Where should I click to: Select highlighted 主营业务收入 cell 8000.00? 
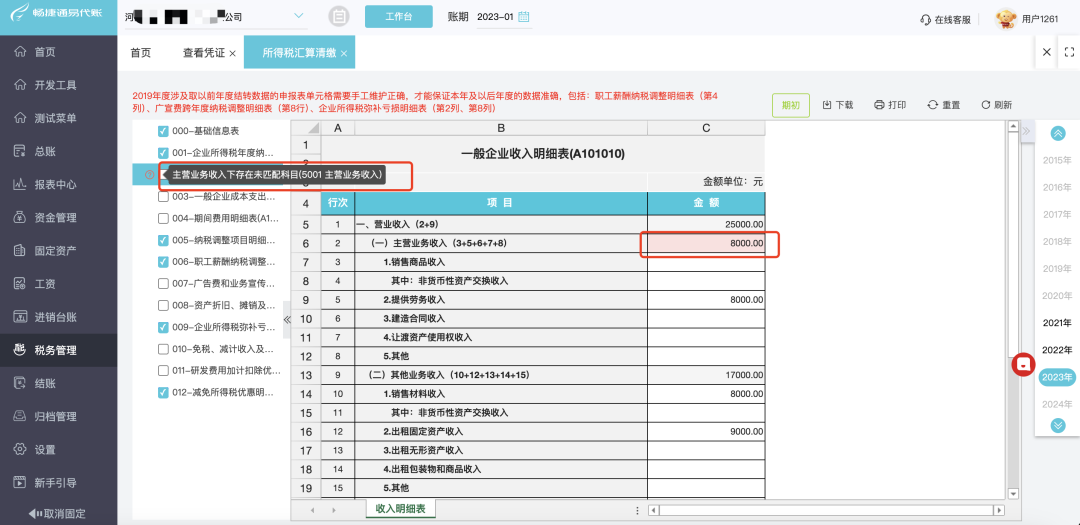point(706,244)
